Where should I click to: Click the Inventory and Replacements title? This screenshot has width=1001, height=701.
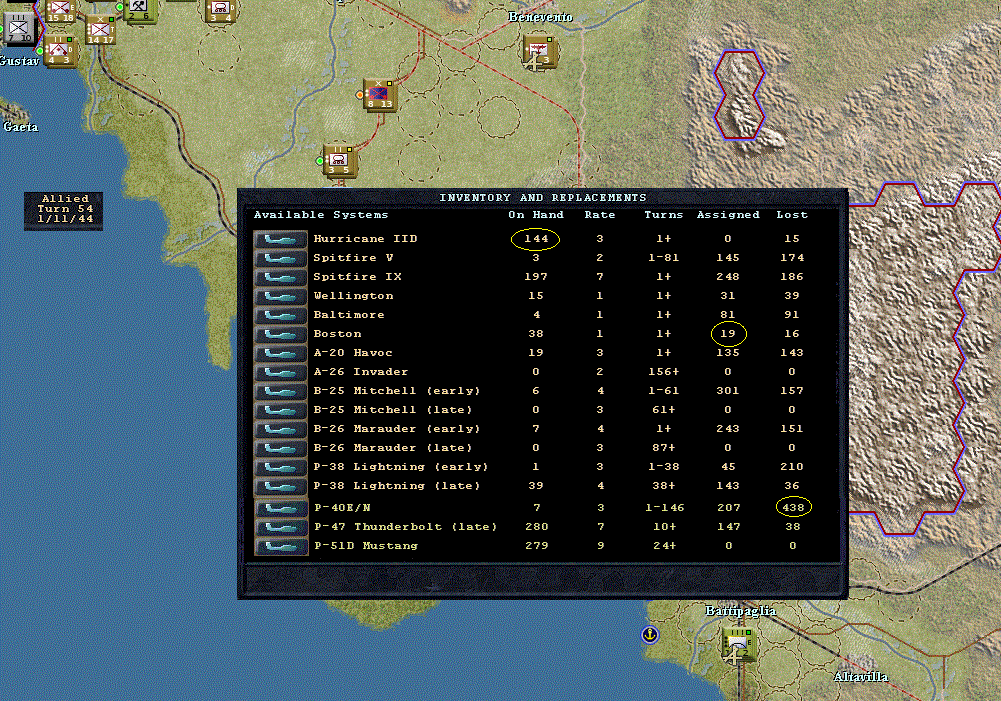[x=543, y=198]
